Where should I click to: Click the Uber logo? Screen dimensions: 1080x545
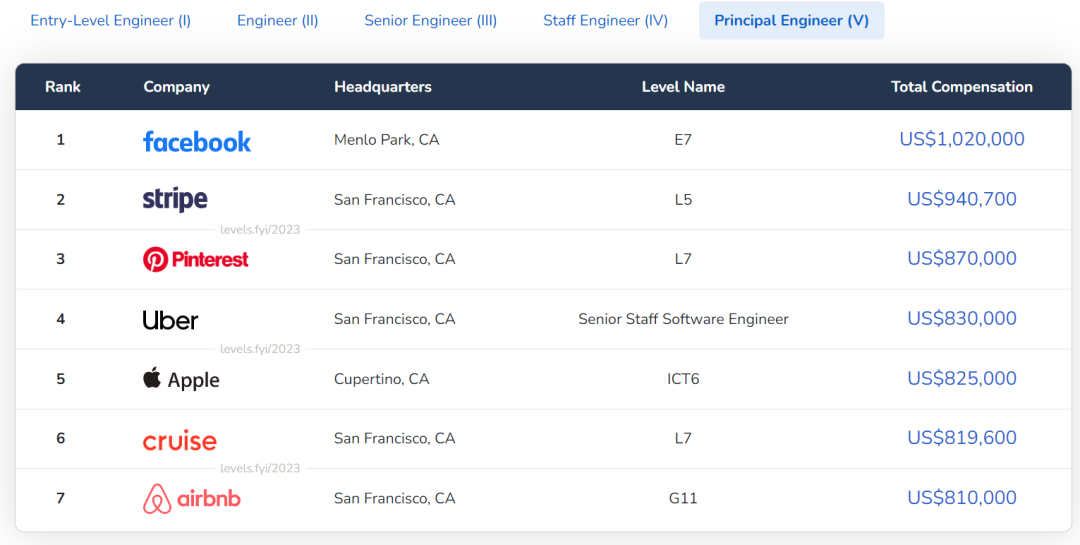pyautogui.click(x=171, y=320)
